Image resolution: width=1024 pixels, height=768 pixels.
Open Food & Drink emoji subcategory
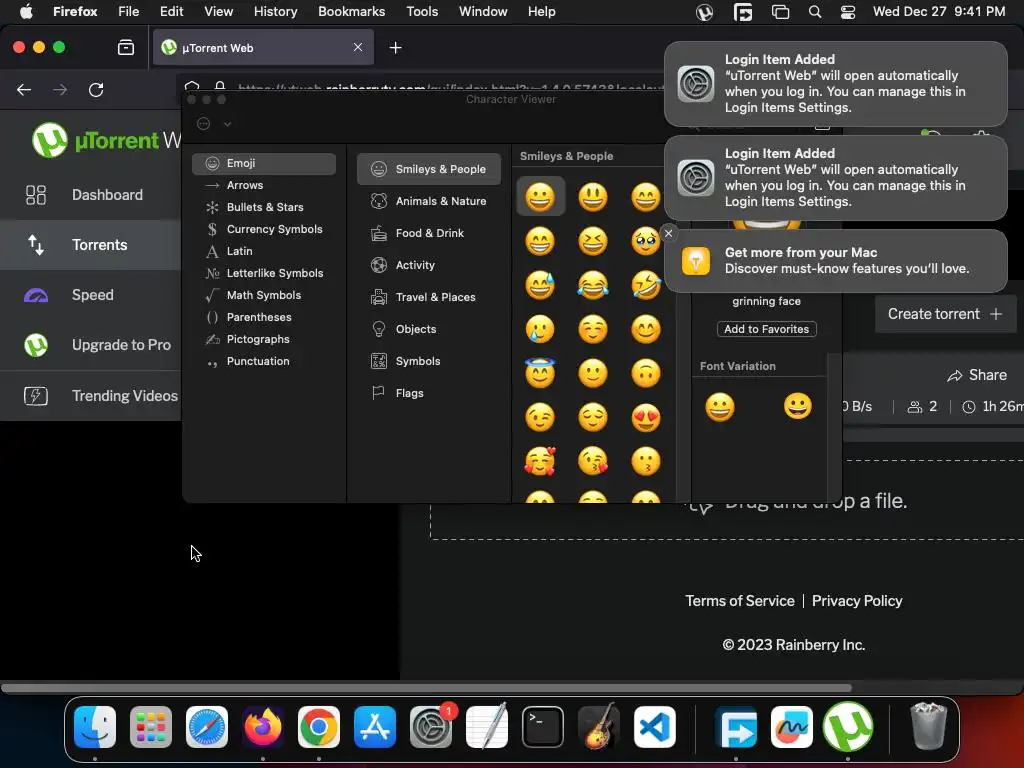(x=428, y=233)
